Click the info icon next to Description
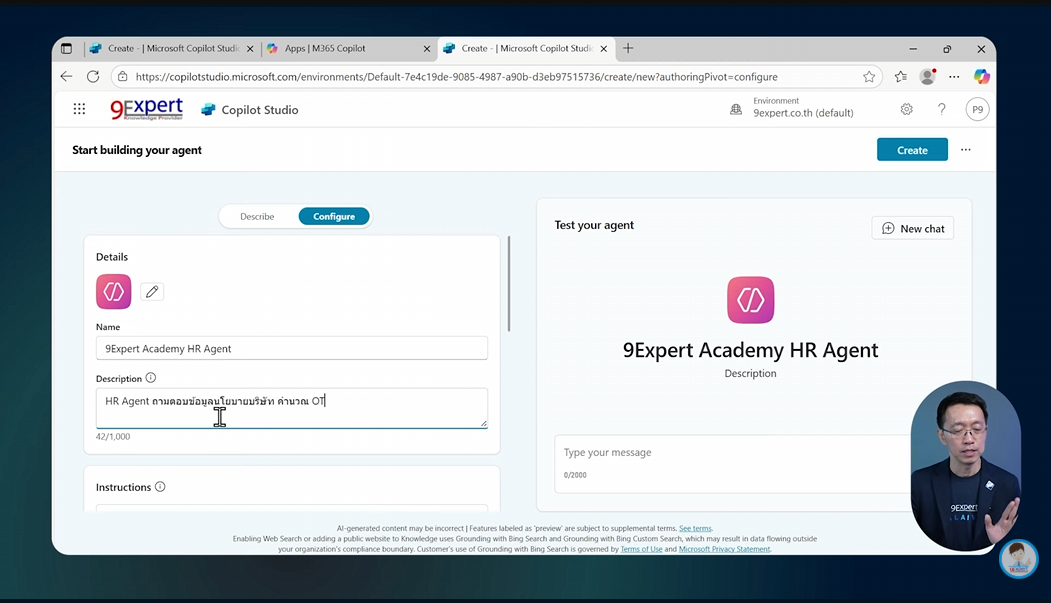The height and width of the screenshot is (603, 1051). coord(150,378)
